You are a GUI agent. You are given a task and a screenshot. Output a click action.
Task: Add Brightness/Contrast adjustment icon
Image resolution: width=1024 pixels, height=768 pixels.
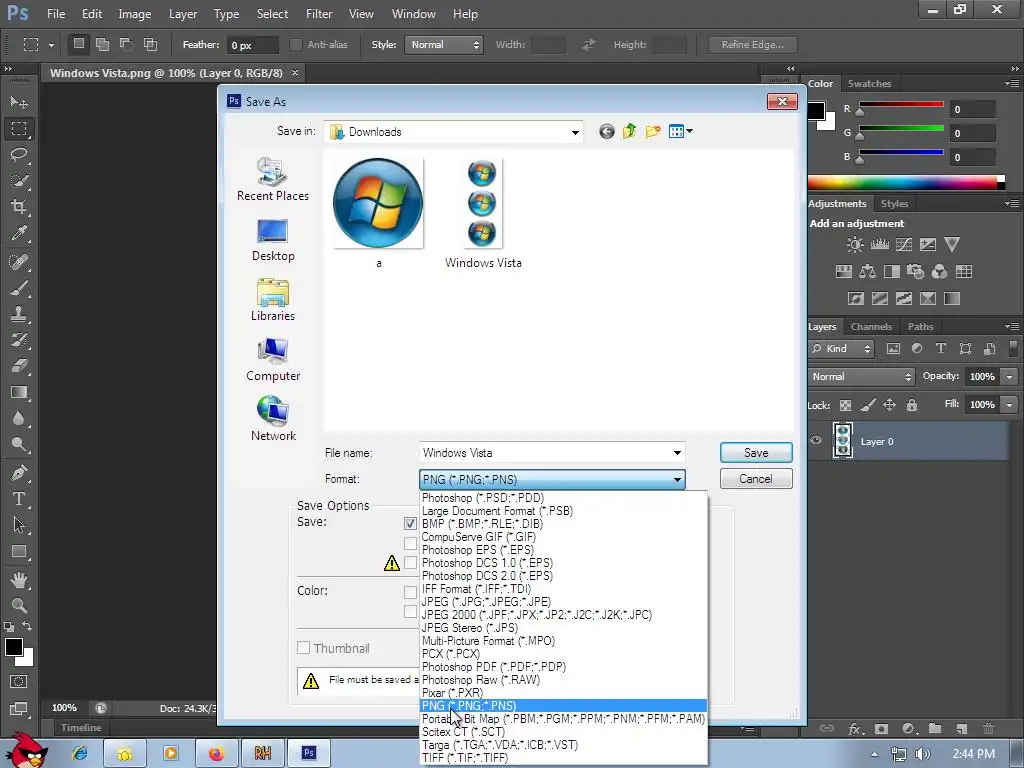[855, 245]
